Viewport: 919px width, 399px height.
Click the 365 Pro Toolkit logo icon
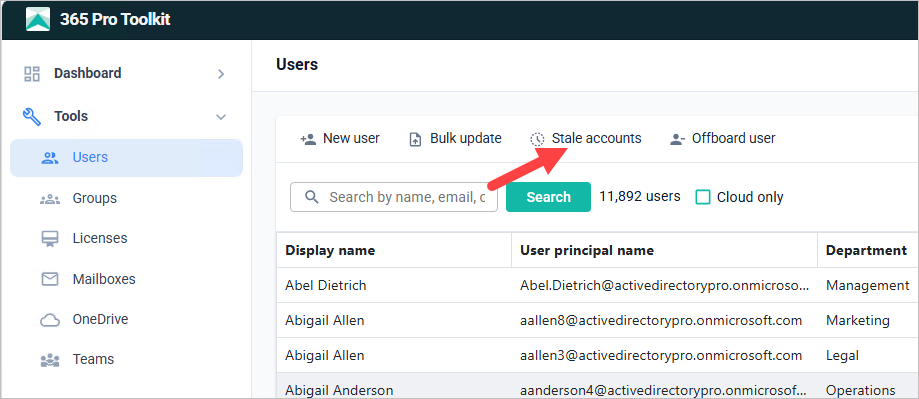(38, 19)
